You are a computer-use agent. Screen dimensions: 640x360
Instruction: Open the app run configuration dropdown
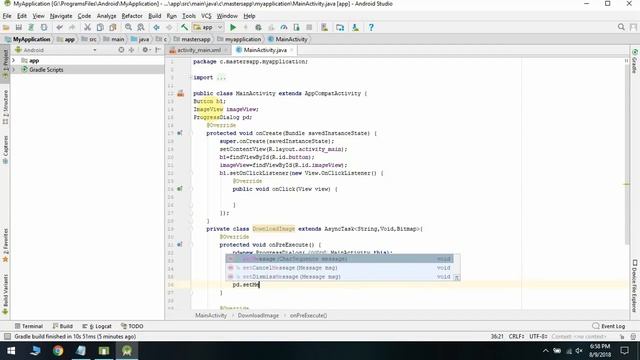tap(208, 27)
